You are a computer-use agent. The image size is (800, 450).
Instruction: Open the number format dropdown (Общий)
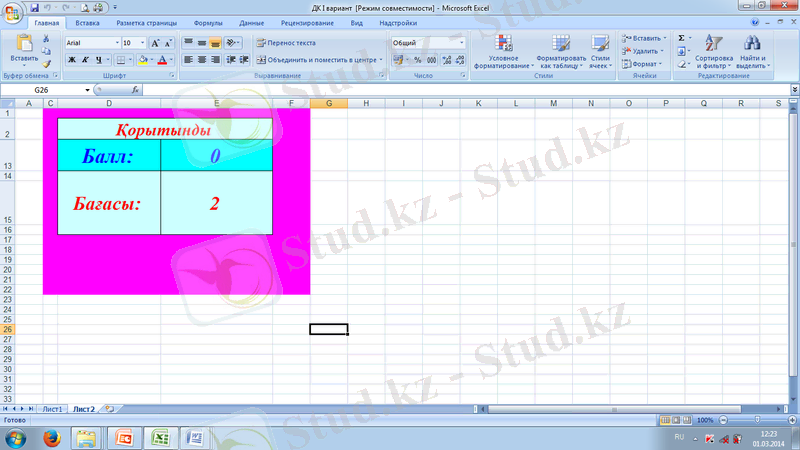pos(461,43)
